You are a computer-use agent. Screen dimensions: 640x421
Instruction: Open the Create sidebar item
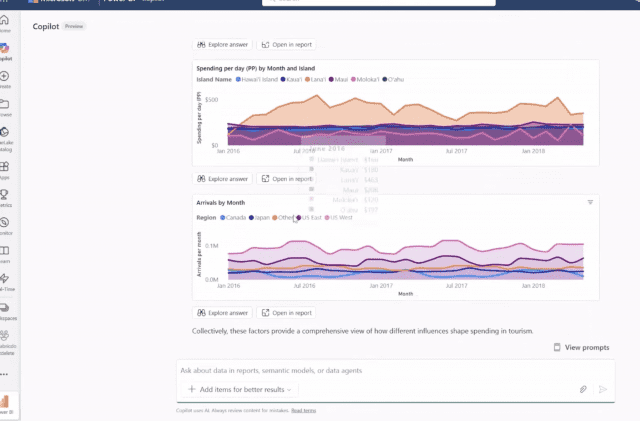point(4,76)
